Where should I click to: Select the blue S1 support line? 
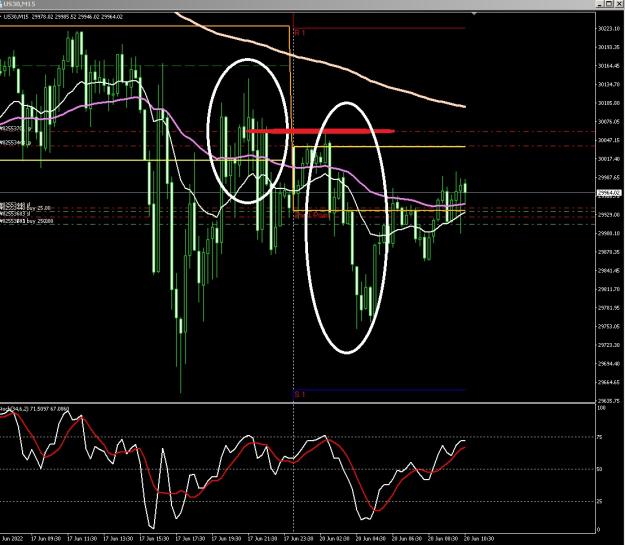pos(379,390)
